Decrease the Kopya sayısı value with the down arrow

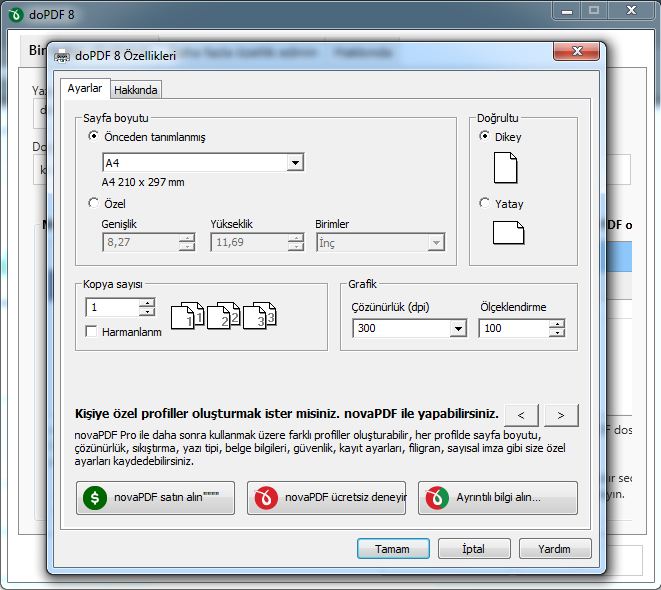coord(147,311)
